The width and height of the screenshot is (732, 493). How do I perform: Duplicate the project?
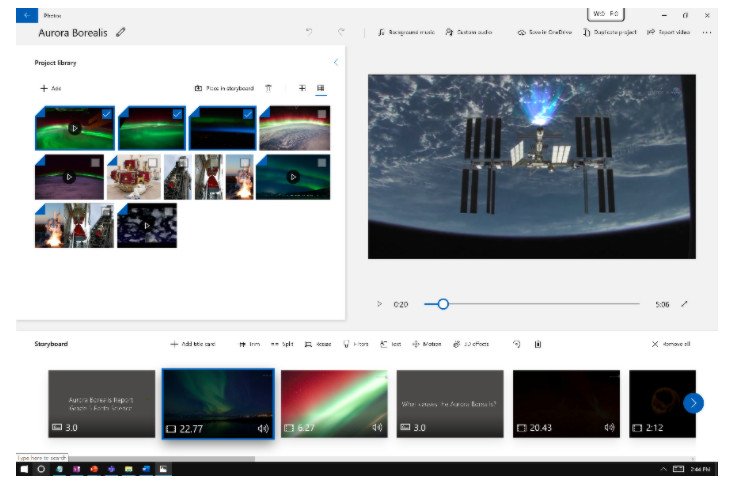609,32
